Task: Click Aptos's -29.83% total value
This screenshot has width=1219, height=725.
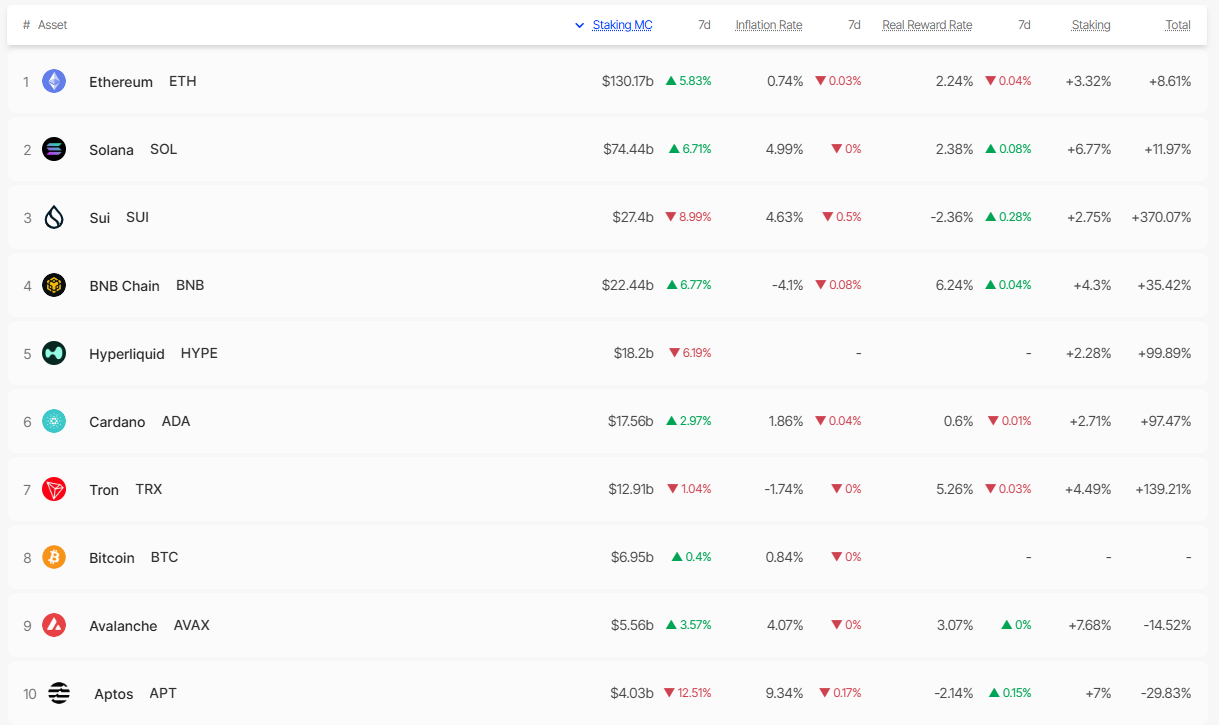Action: tap(1166, 693)
